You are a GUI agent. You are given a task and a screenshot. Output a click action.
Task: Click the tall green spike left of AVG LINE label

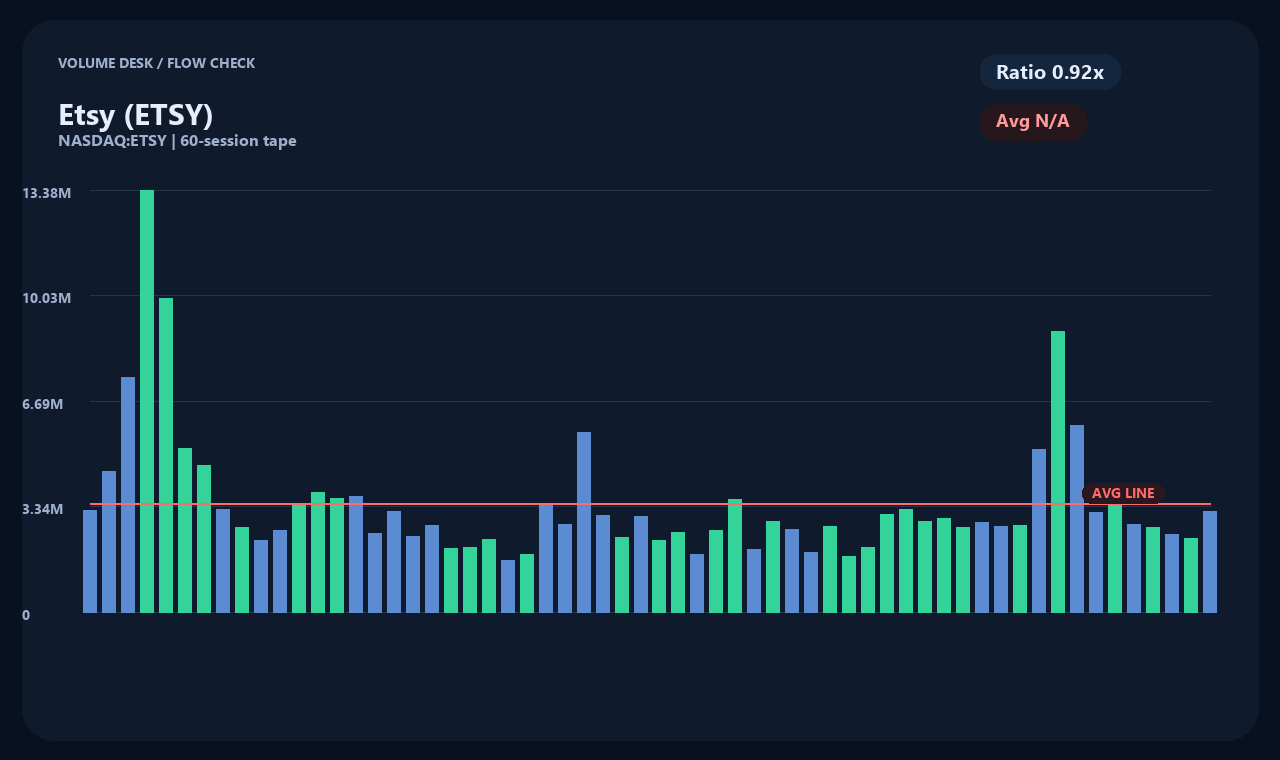click(x=1058, y=472)
